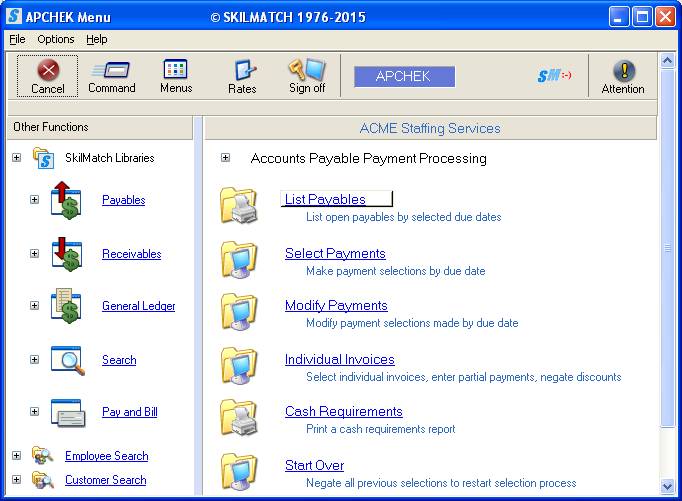
Task: Click the Search magnifier window icon
Action: [67, 360]
